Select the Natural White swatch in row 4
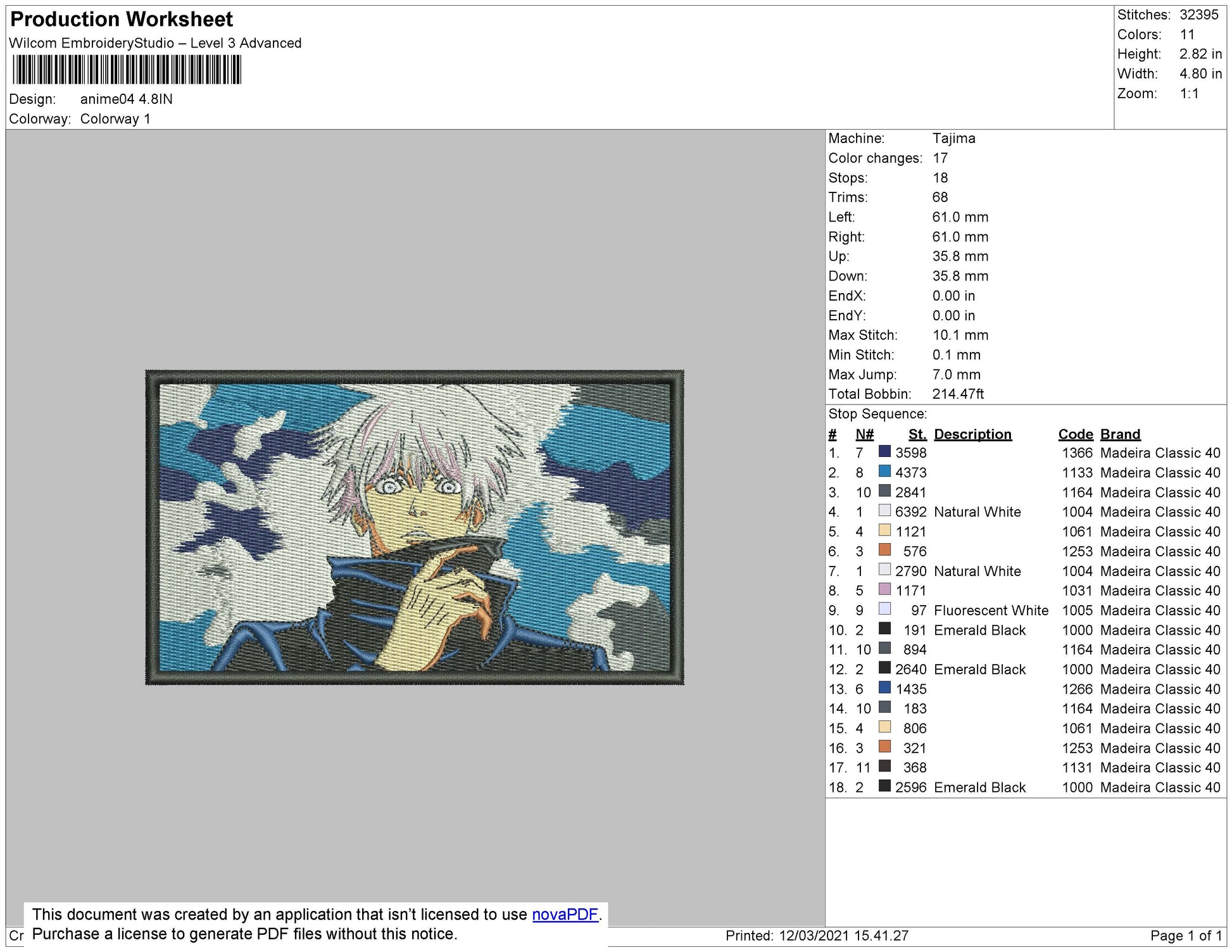 click(884, 511)
